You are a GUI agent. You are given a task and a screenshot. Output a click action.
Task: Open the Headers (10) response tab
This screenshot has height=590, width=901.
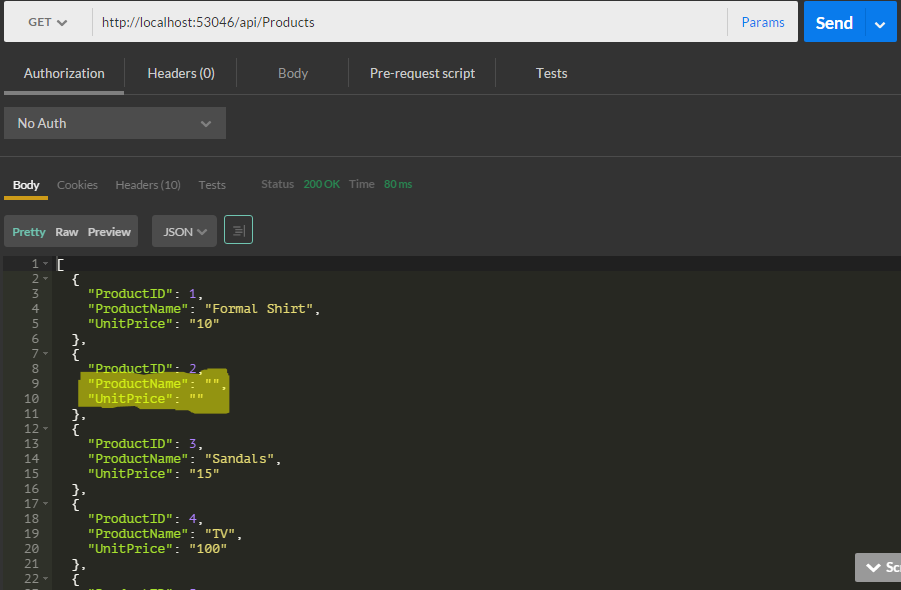(147, 184)
